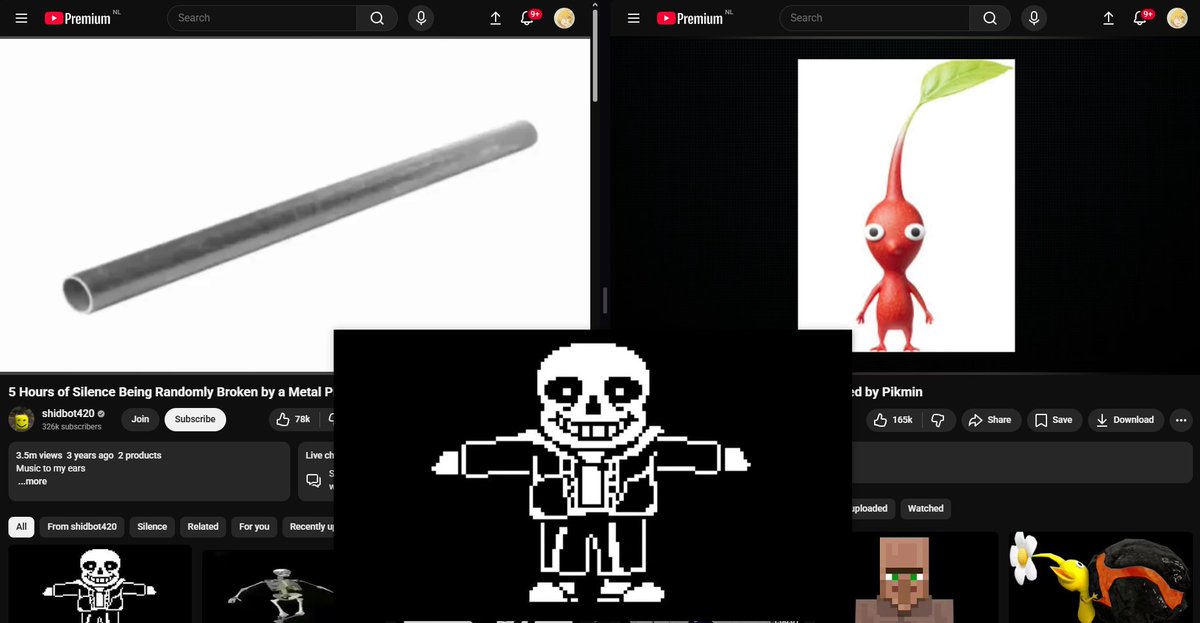Image resolution: width=1200 pixels, height=623 pixels.
Task: Start voice search in left window
Action: pos(421,18)
